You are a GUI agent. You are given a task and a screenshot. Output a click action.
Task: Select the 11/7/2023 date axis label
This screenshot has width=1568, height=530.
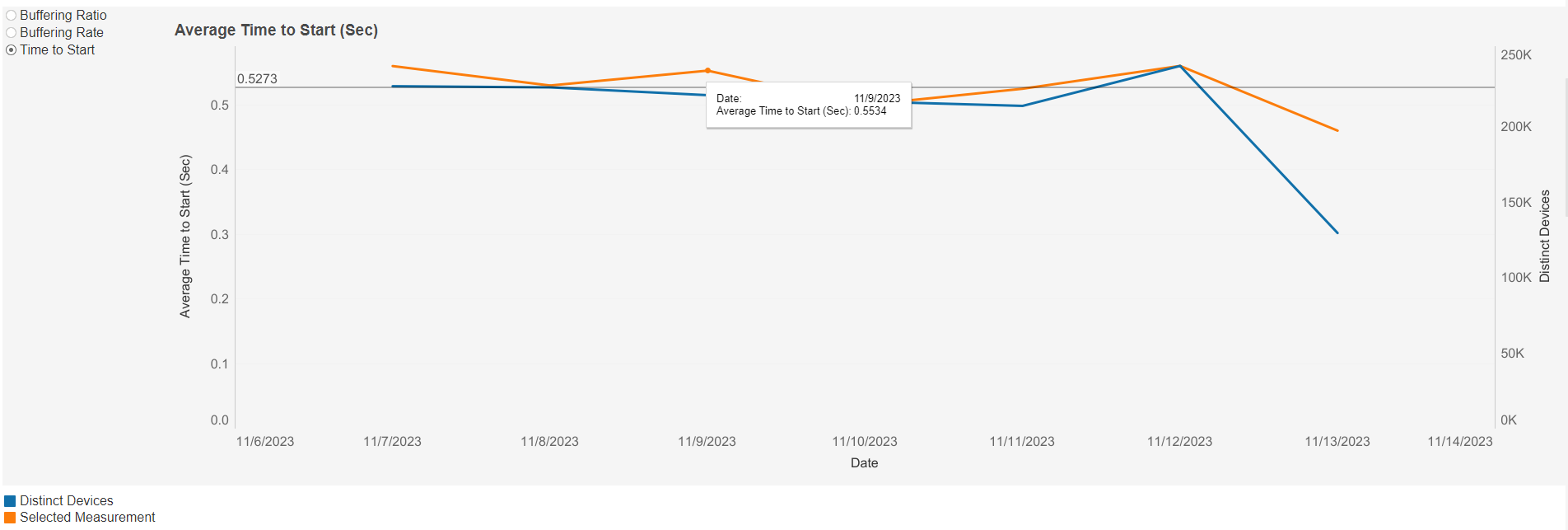(392, 442)
